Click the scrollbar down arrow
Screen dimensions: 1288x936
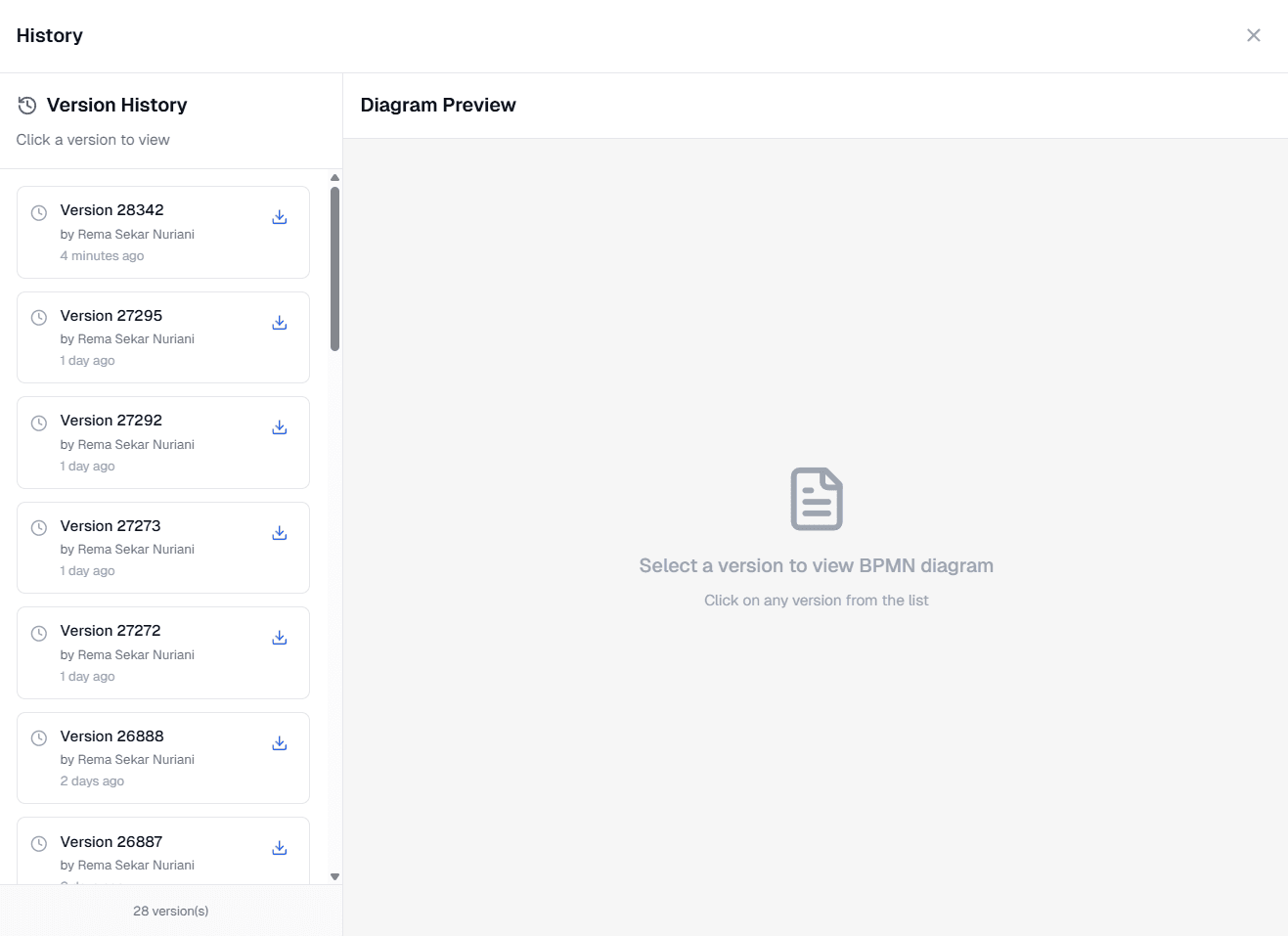click(x=334, y=876)
